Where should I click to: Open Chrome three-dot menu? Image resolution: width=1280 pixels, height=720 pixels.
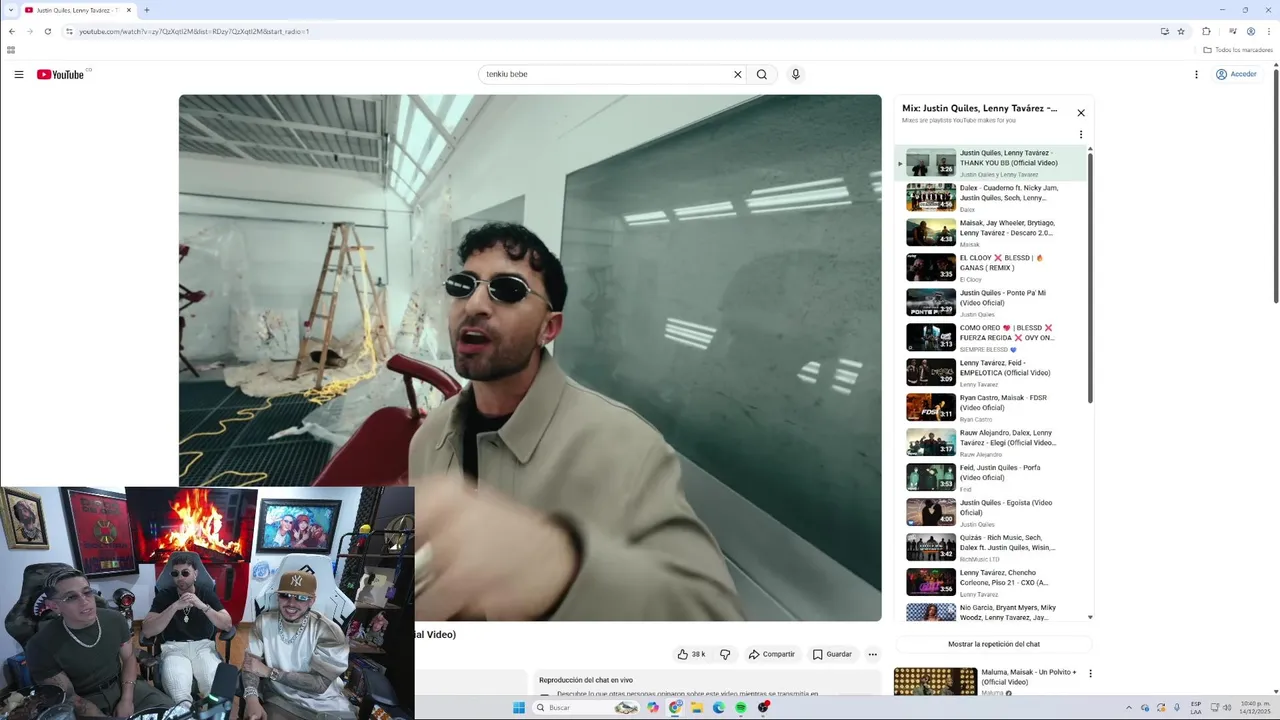point(1268,31)
